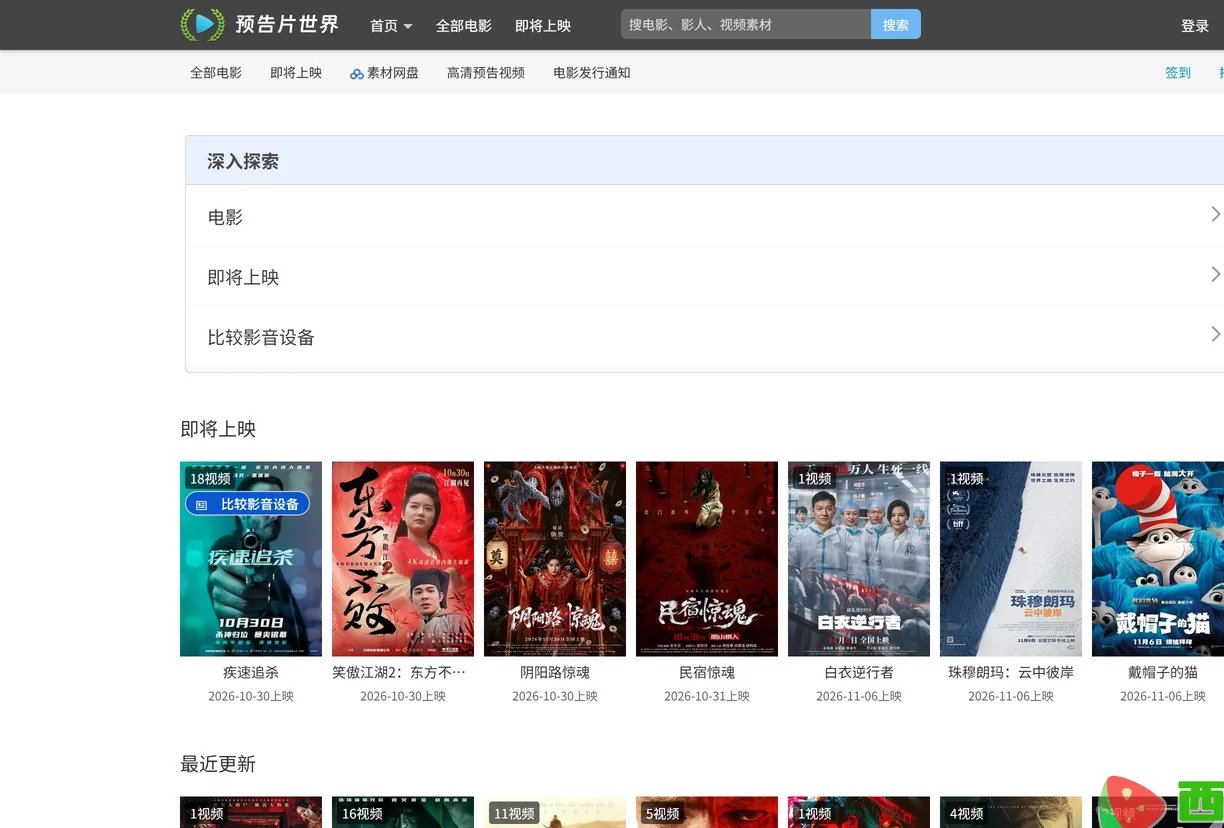Open 高清预告视频 tab
The width and height of the screenshot is (1224, 828).
486,73
